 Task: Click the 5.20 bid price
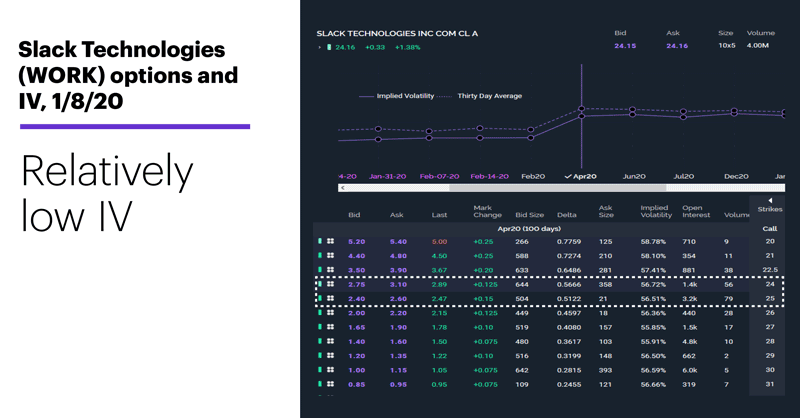(x=357, y=241)
